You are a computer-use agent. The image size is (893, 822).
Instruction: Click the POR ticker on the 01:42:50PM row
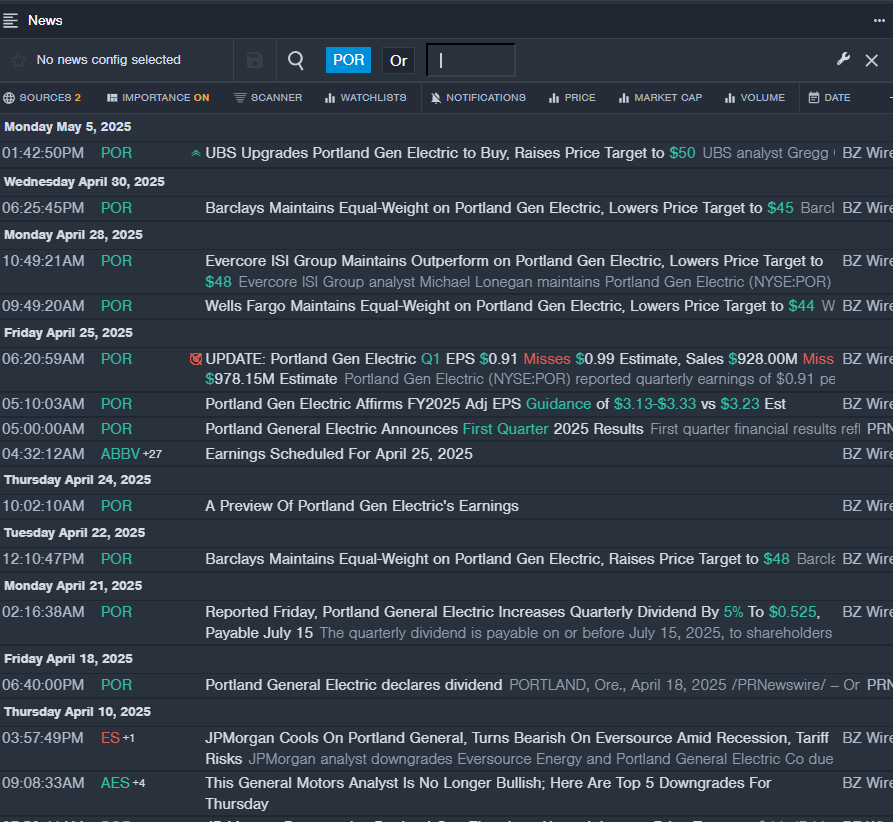pos(116,153)
